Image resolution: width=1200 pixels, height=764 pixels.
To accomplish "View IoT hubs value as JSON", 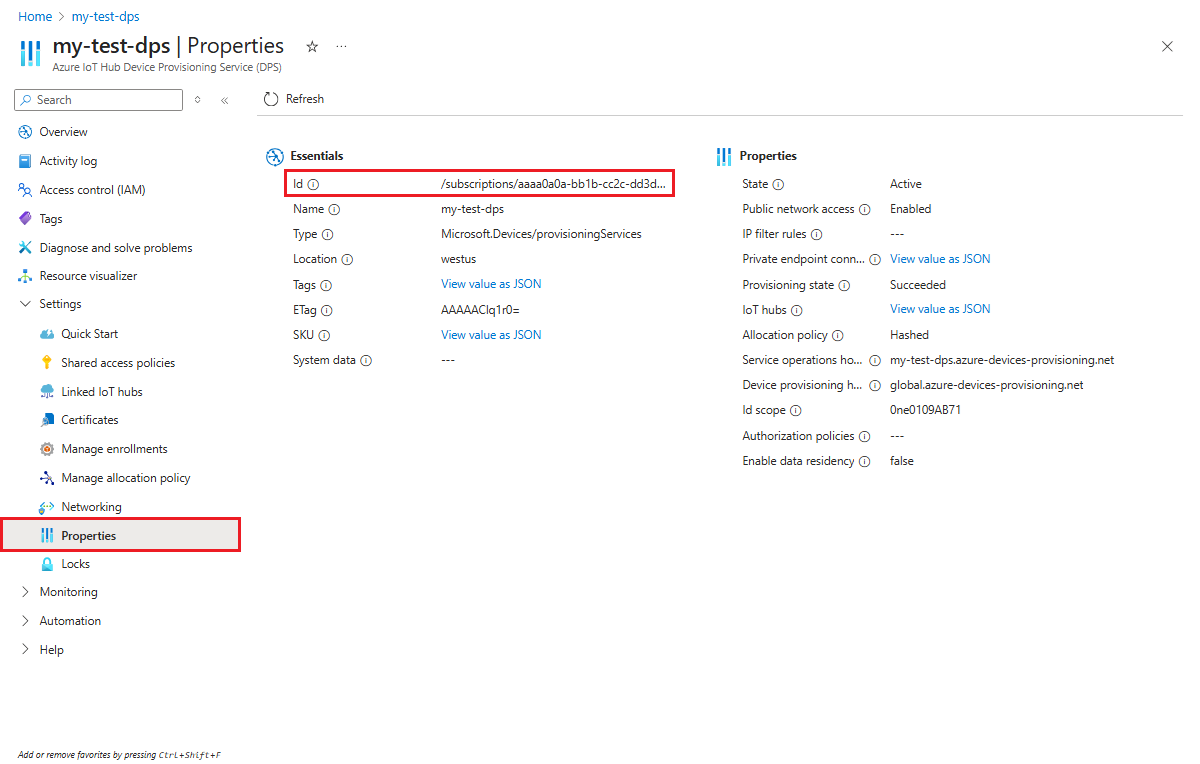I will click(939, 309).
